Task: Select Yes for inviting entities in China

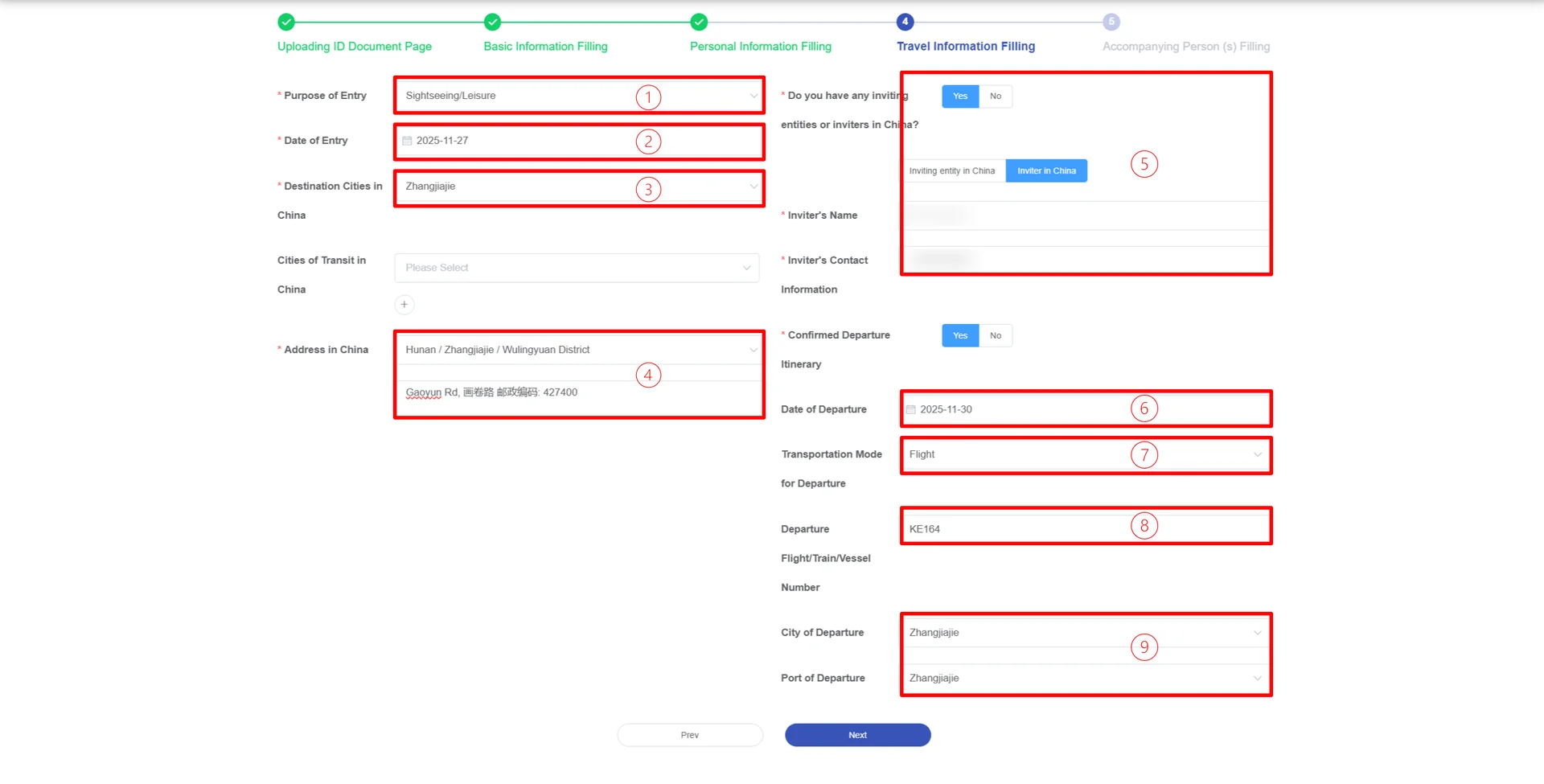Action: coord(960,96)
